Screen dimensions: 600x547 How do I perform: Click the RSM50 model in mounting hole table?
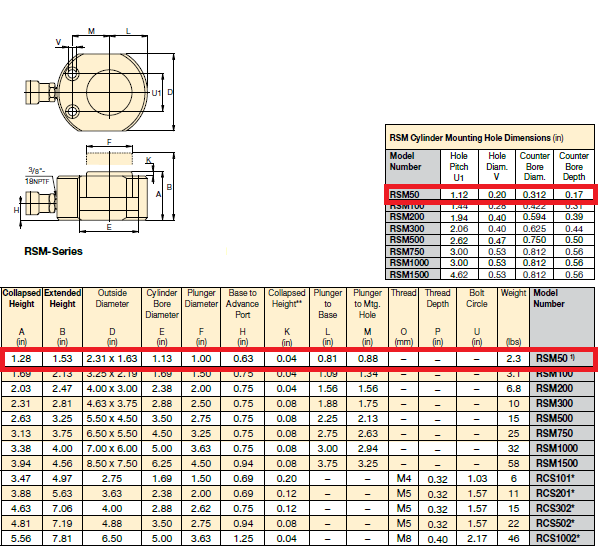click(x=404, y=194)
